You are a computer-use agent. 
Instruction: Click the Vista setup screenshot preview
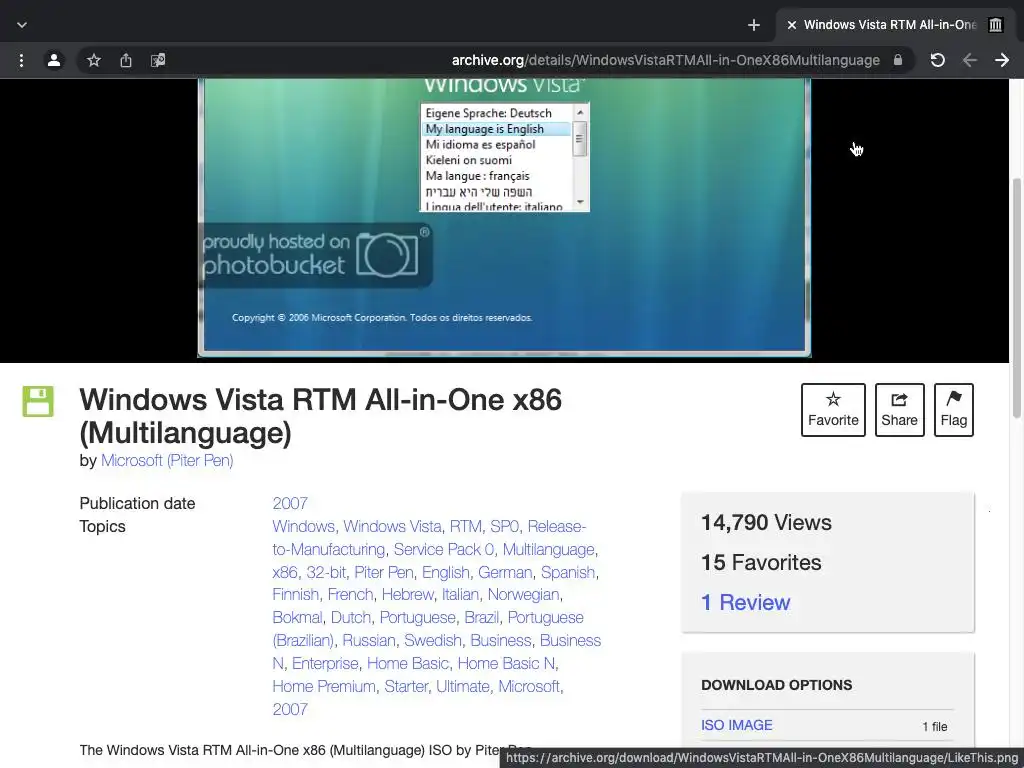coord(504,218)
